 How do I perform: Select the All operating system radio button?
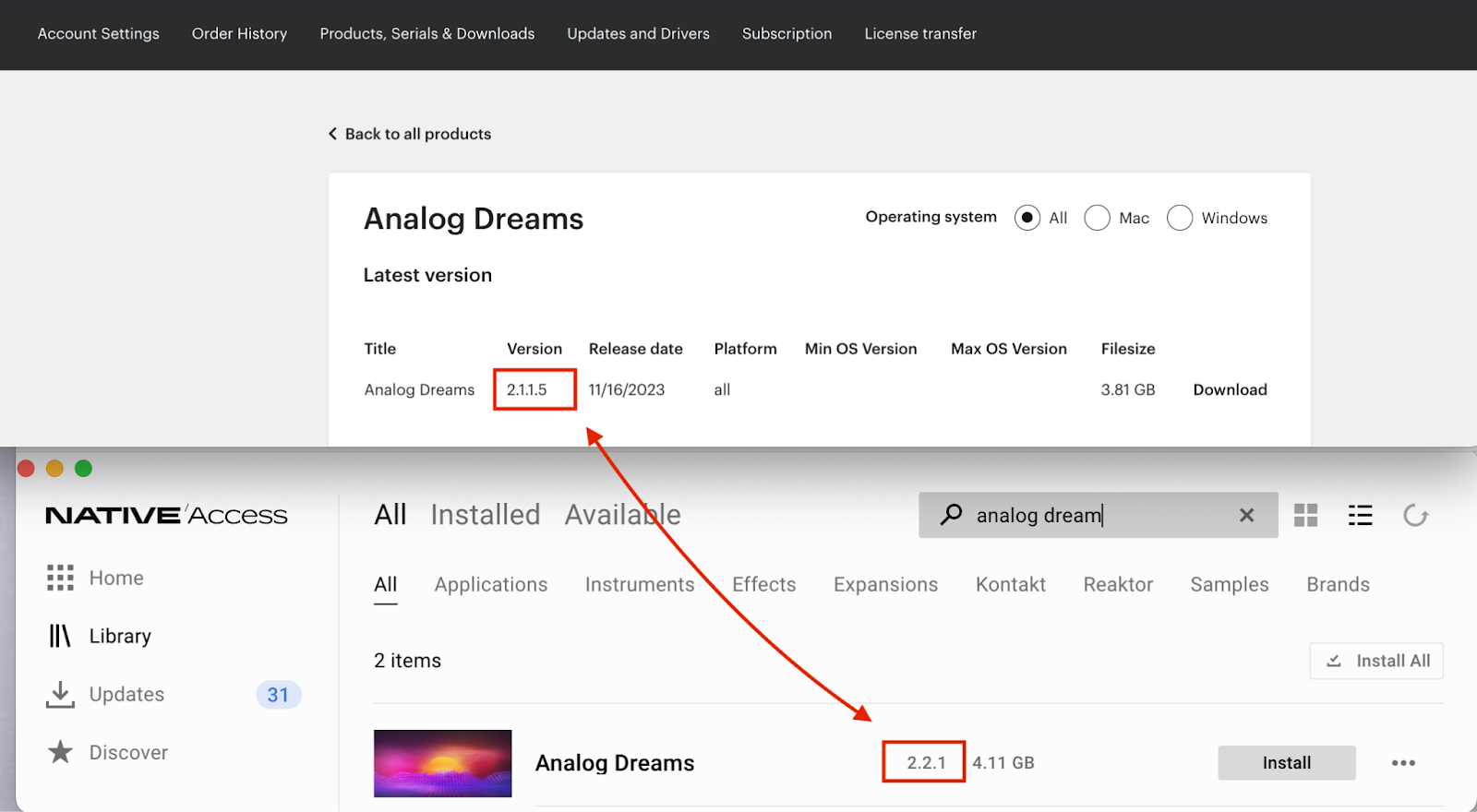1027,218
